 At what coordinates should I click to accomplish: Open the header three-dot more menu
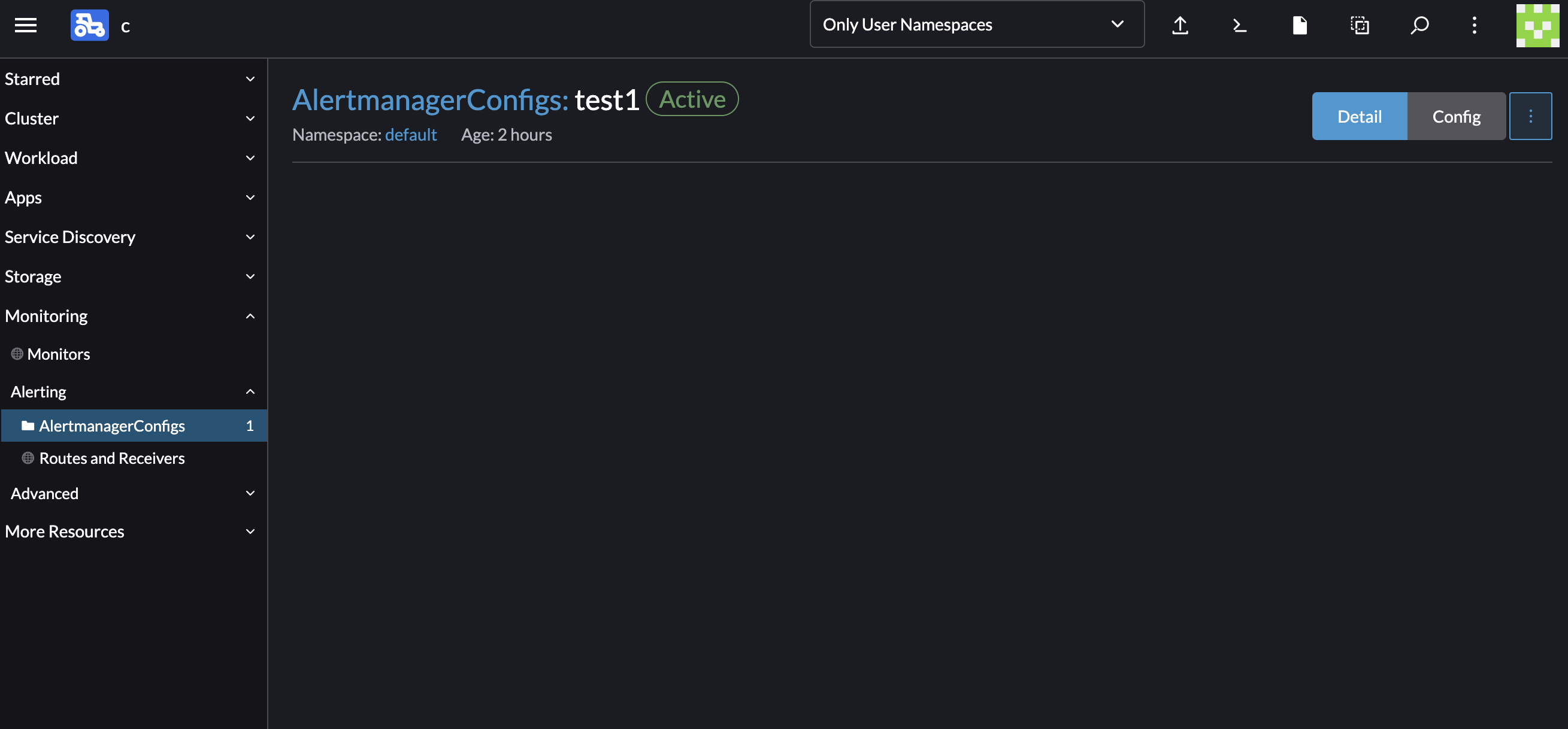coord(1474,25)
